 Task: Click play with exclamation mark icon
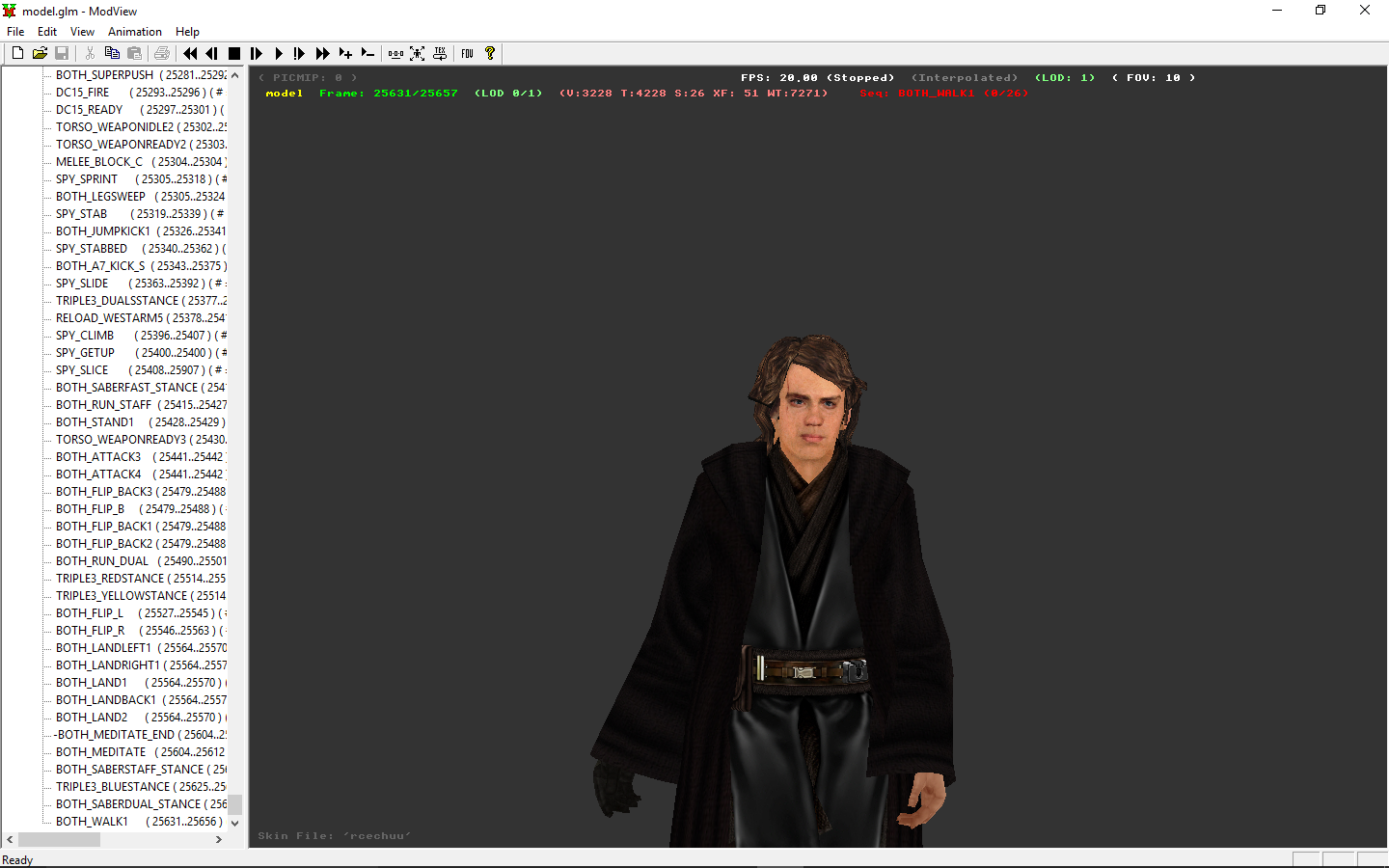coord(300,53)
